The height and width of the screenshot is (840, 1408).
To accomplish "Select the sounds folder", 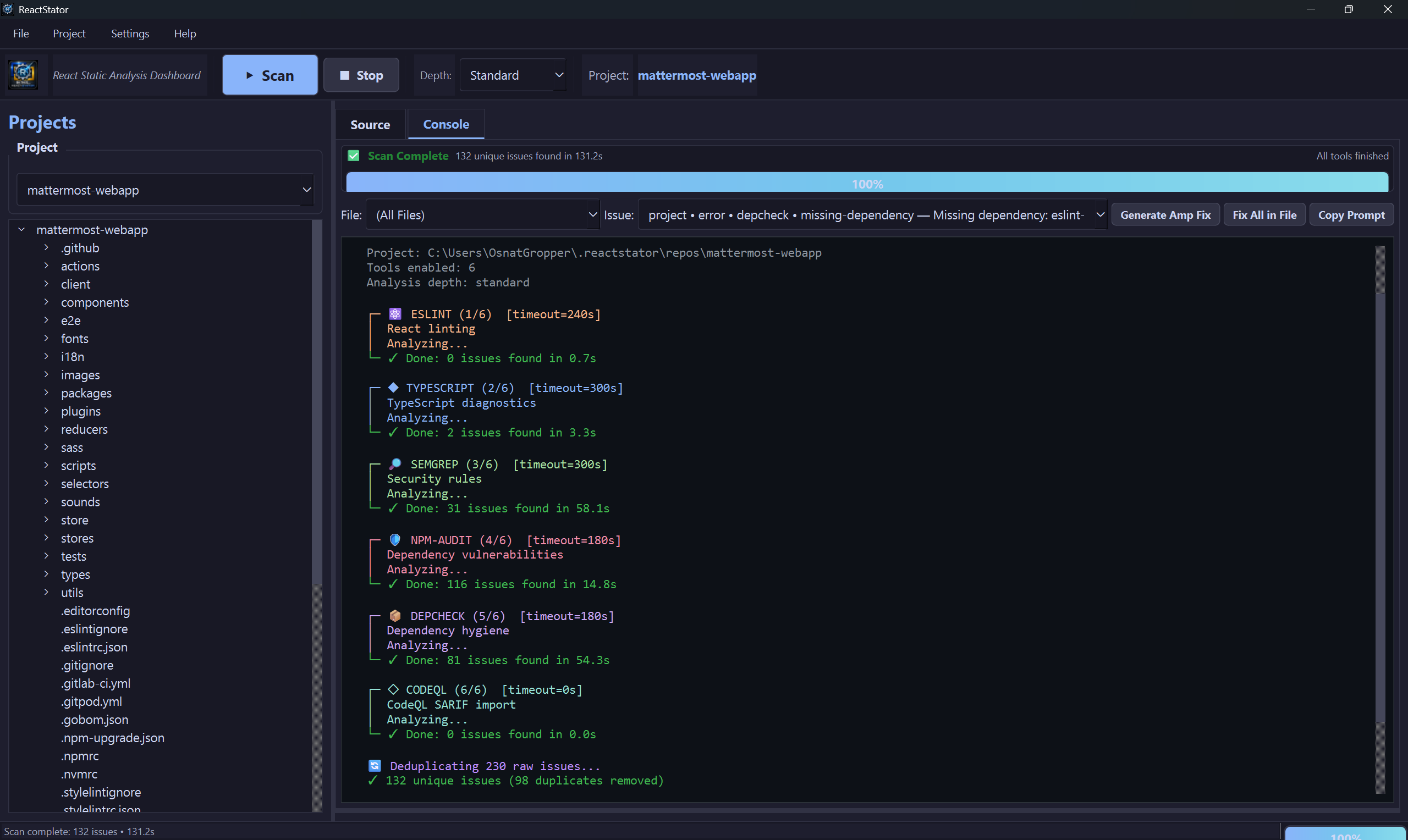I will (80, 501).
